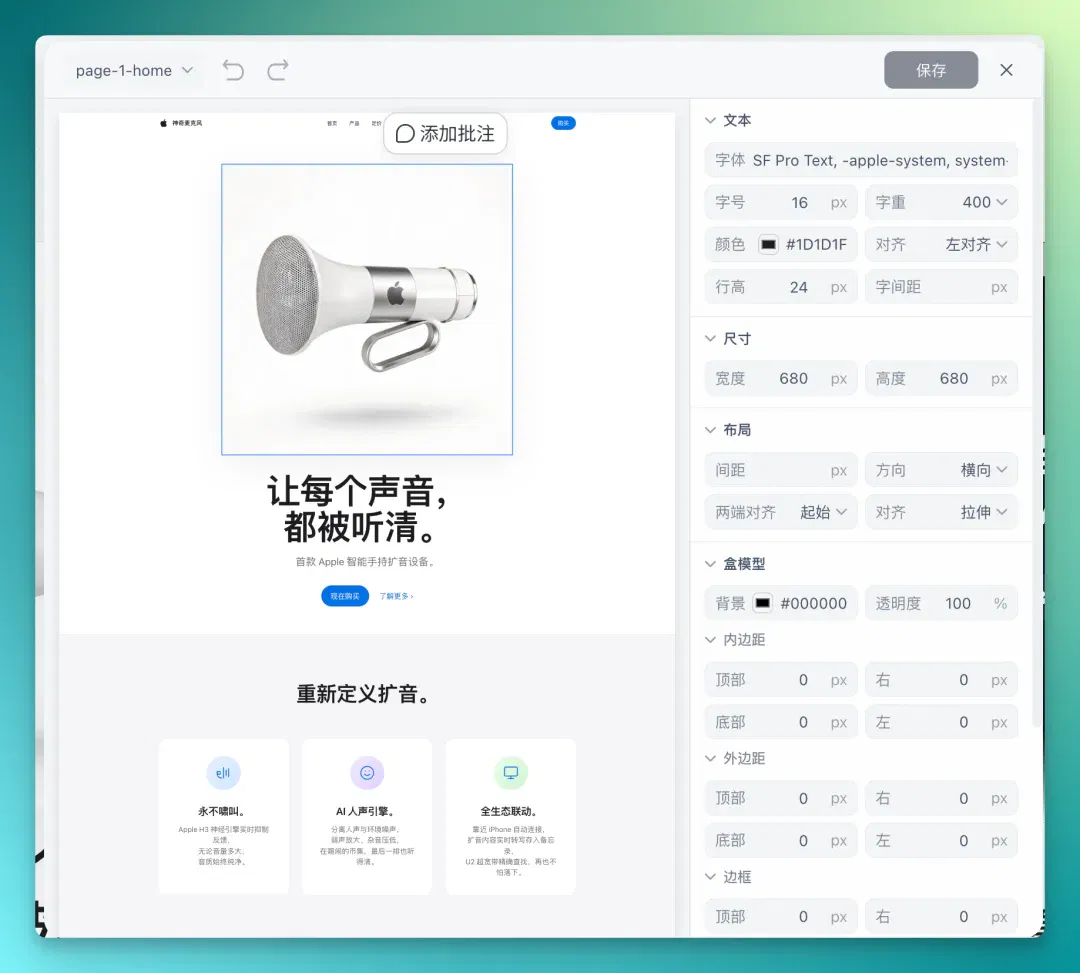Edit the 透明度 100 % field

click(941, 603)
